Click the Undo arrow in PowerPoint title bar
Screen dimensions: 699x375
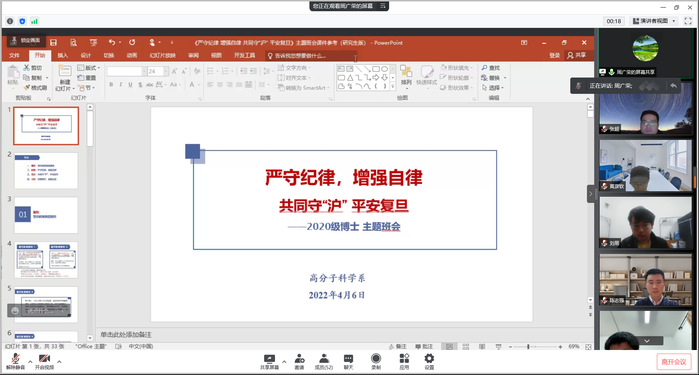(111, 42)
